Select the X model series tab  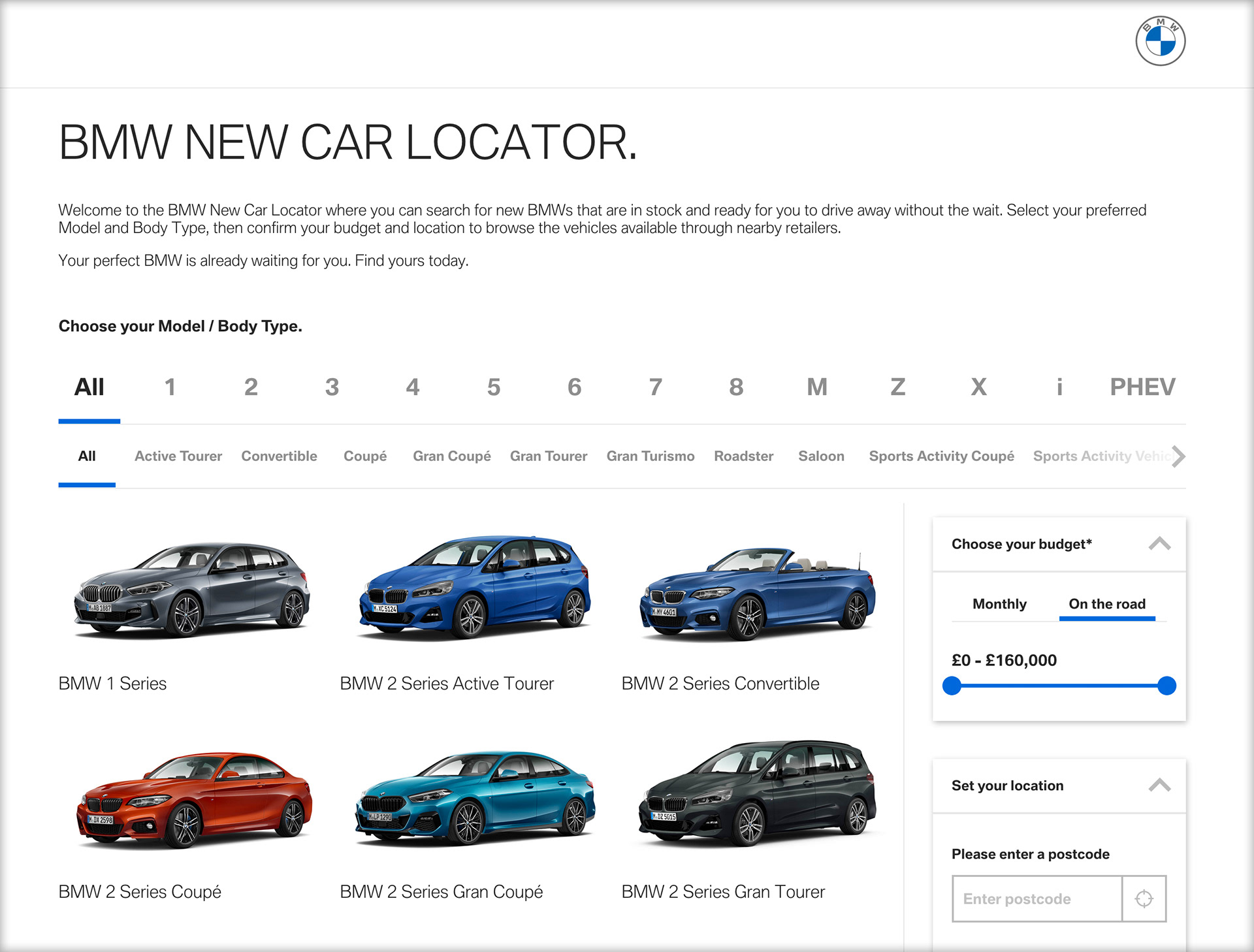click(x=978, y=387)
